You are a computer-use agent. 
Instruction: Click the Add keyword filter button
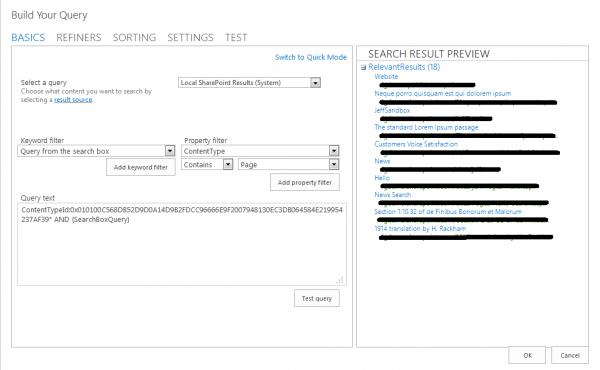click(141, 167)
